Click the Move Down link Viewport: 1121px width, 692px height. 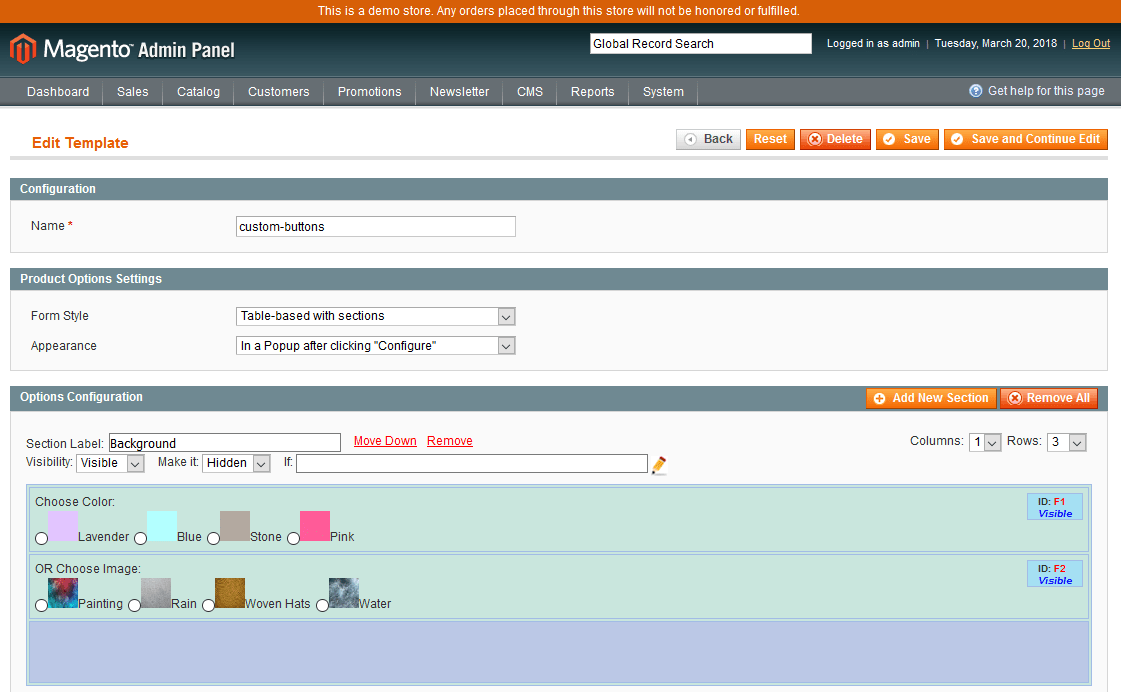coord(385,440)
